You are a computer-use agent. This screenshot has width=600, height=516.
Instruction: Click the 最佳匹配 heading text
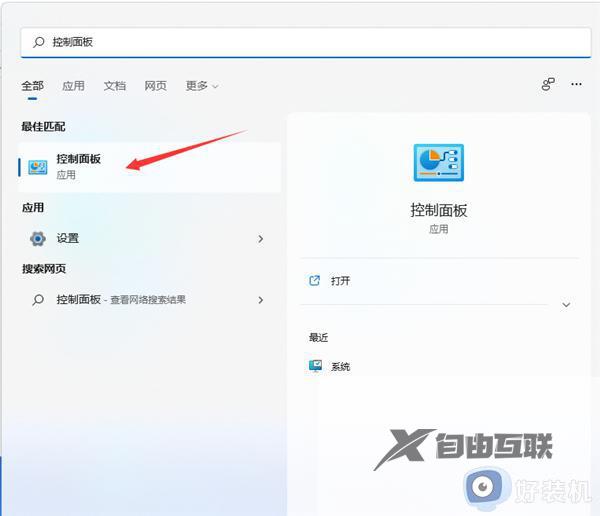click(x=43, y=127)
